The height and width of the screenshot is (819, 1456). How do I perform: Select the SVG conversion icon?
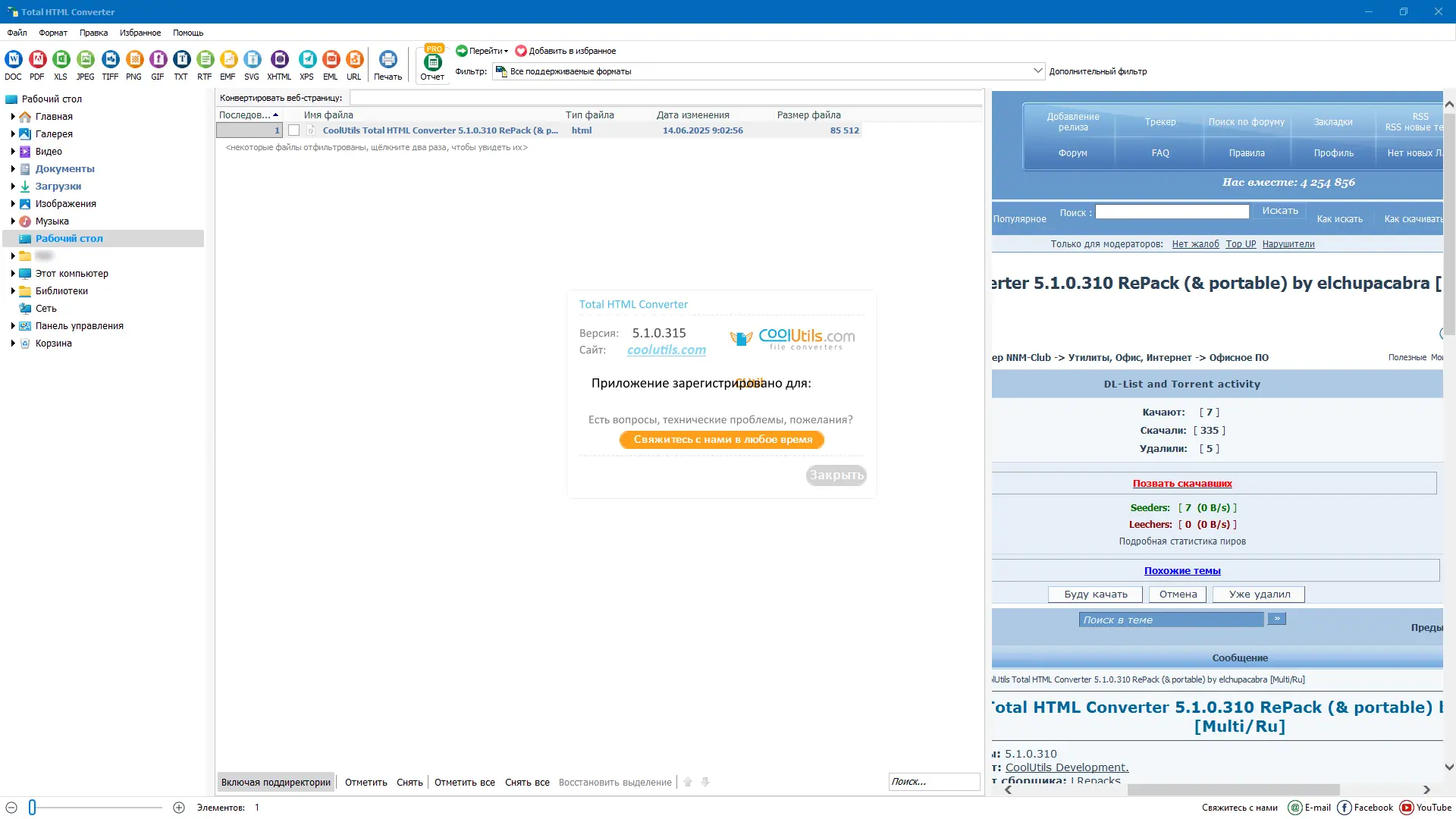pos(252,60)
